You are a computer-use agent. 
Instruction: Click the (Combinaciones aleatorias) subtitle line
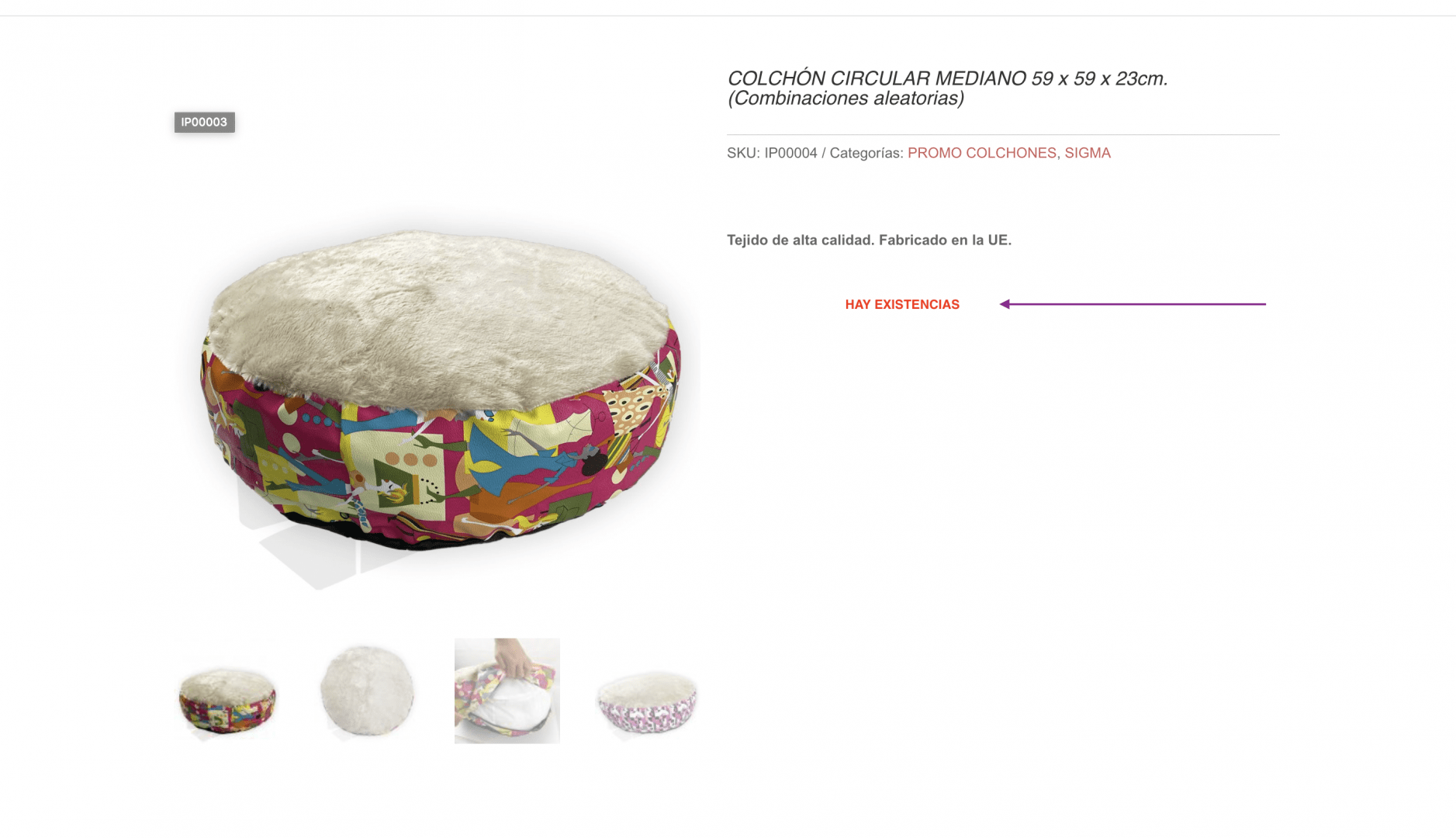pos(846,99)
